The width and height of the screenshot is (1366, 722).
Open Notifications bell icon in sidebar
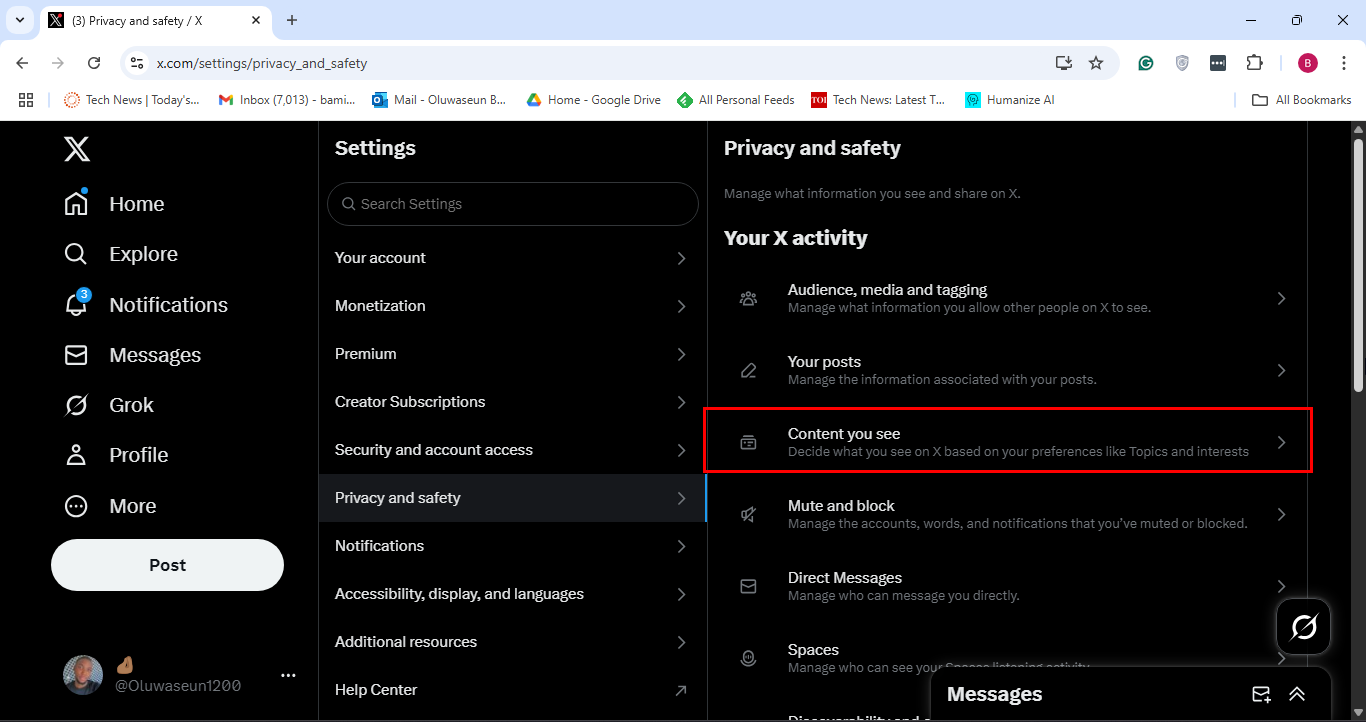point(76,305)
